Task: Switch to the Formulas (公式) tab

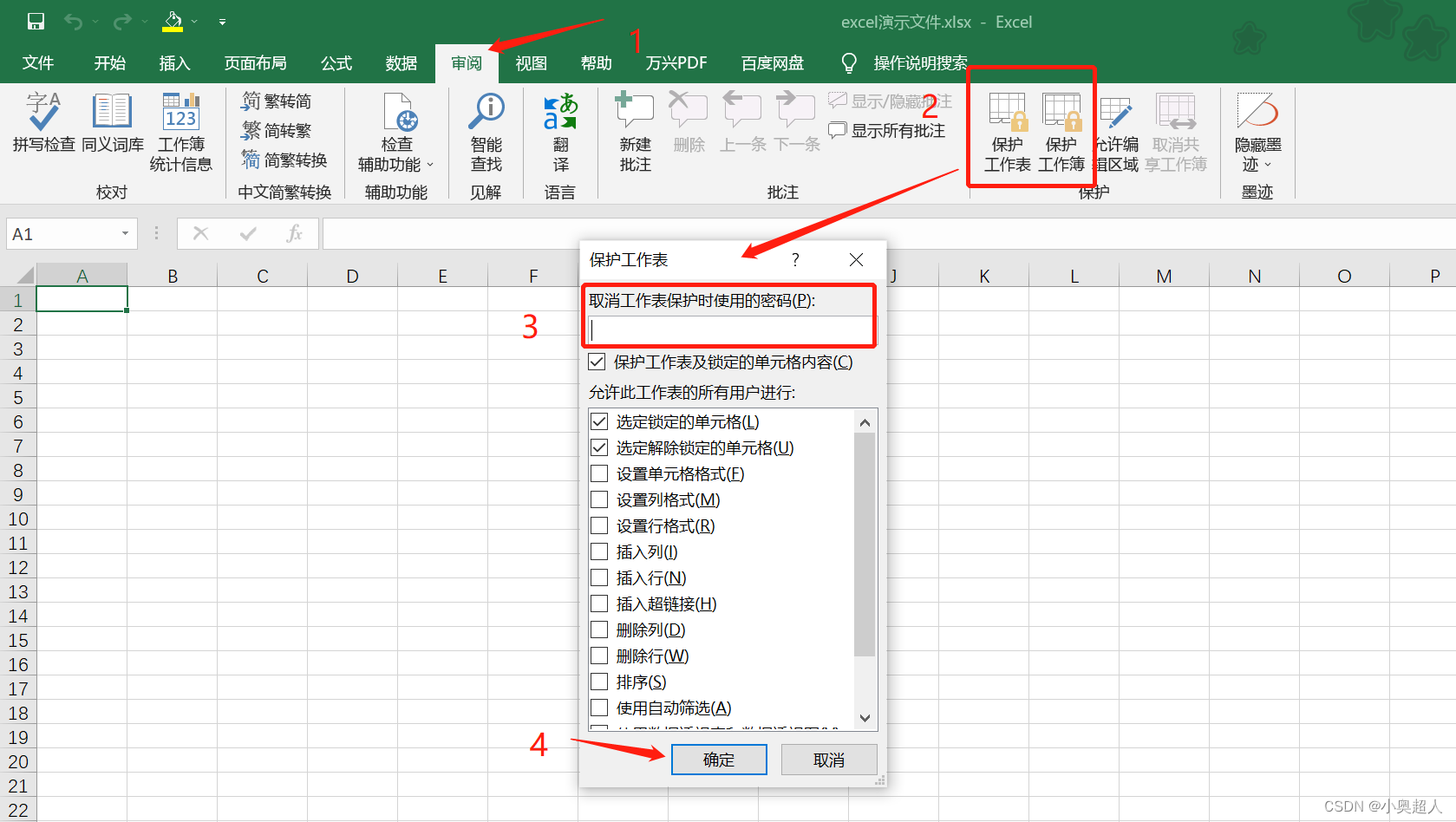Action: point(336,63)
